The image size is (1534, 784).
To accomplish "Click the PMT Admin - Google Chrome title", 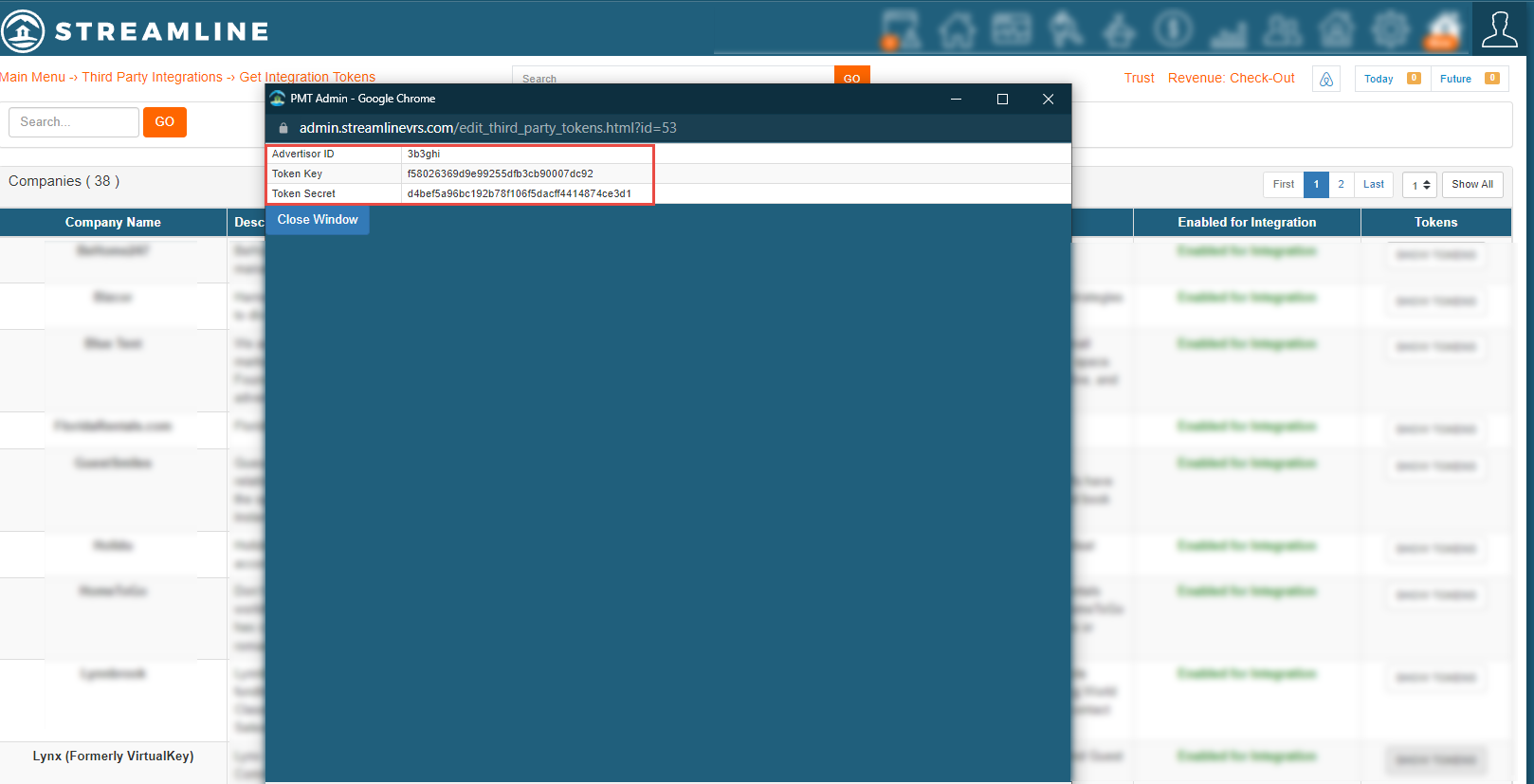I will [x=363, y=99].
